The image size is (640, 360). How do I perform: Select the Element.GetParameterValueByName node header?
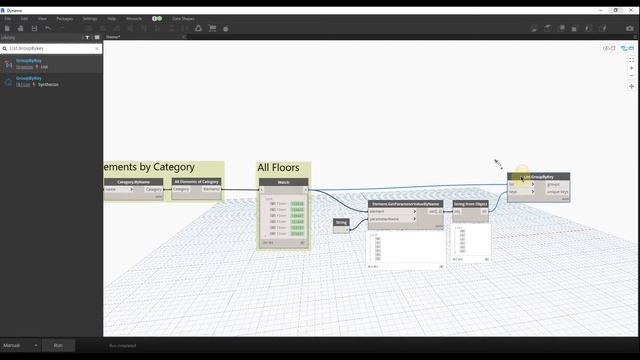tap(405, 204)
